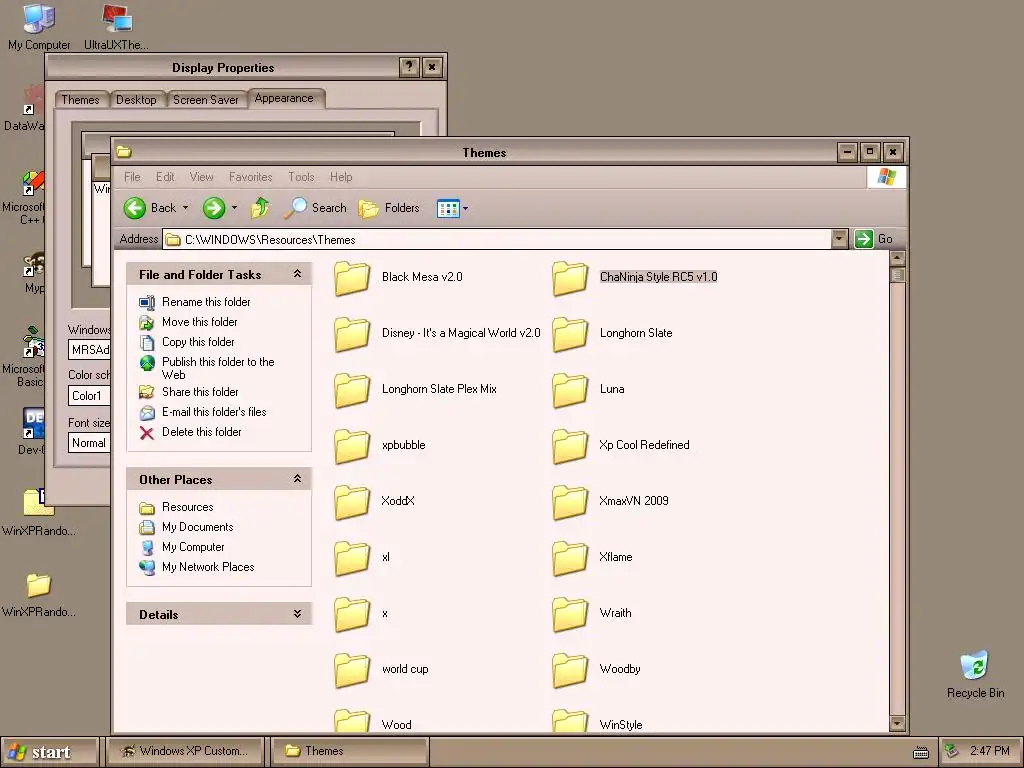Click the scrollbar down arrow in Themes window
Screen dimensions: 1024x768
(897, 723)
